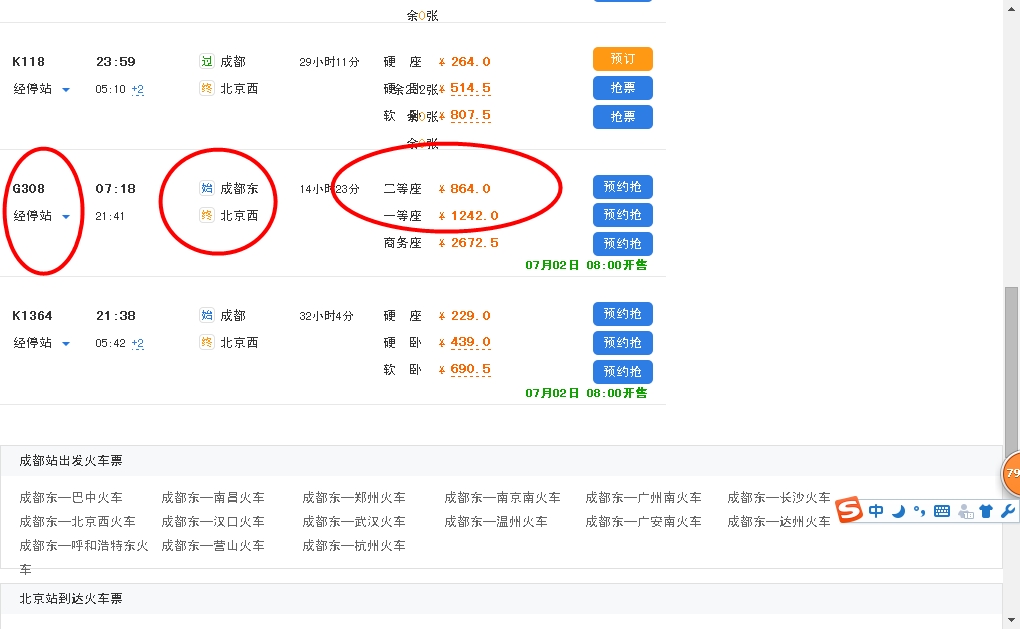Expand 经停站 stops for train G308

[x=41, y=216]
